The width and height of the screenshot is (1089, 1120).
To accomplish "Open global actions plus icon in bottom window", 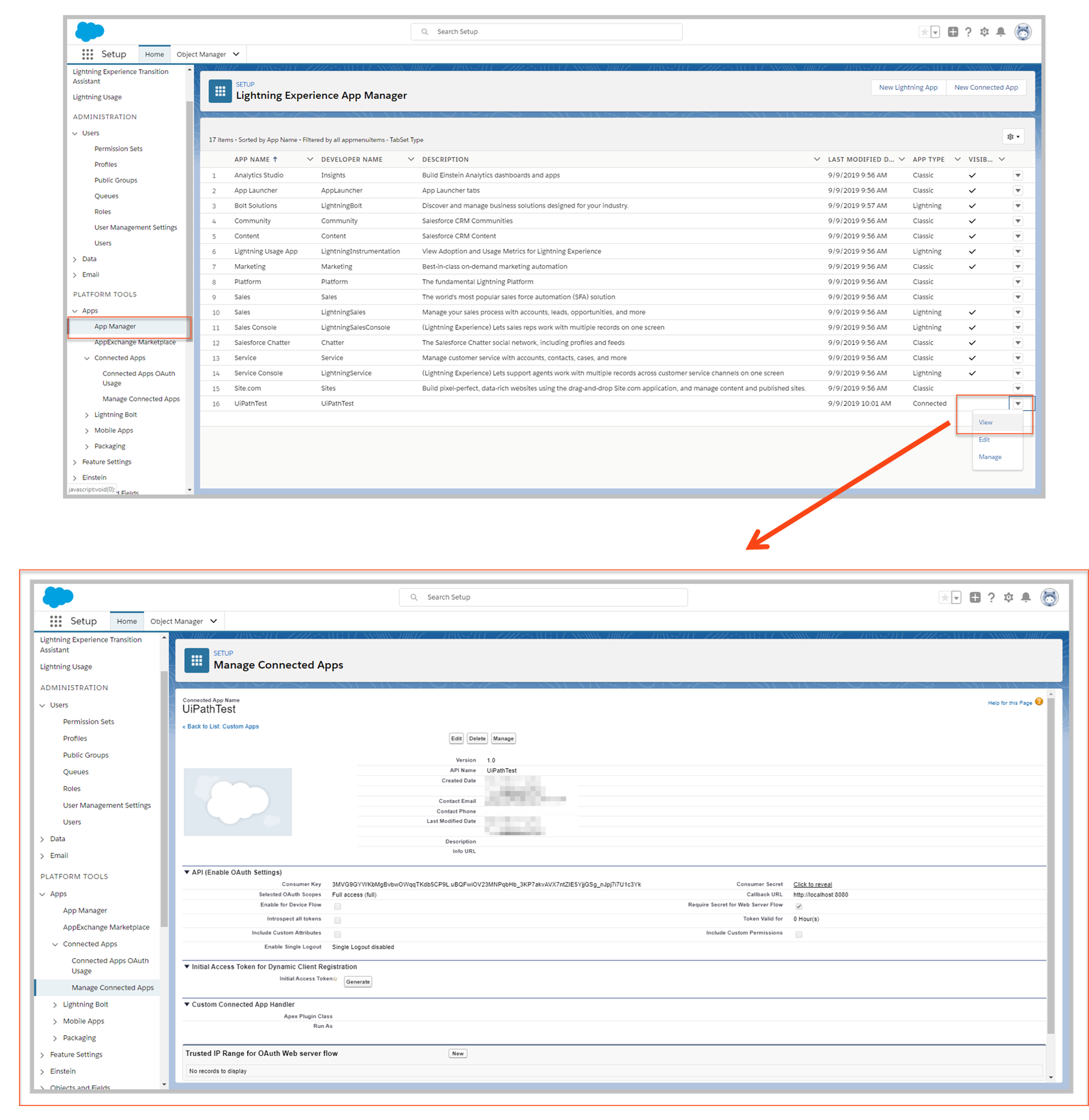I will pyautogui.click(x=975, y=597).
